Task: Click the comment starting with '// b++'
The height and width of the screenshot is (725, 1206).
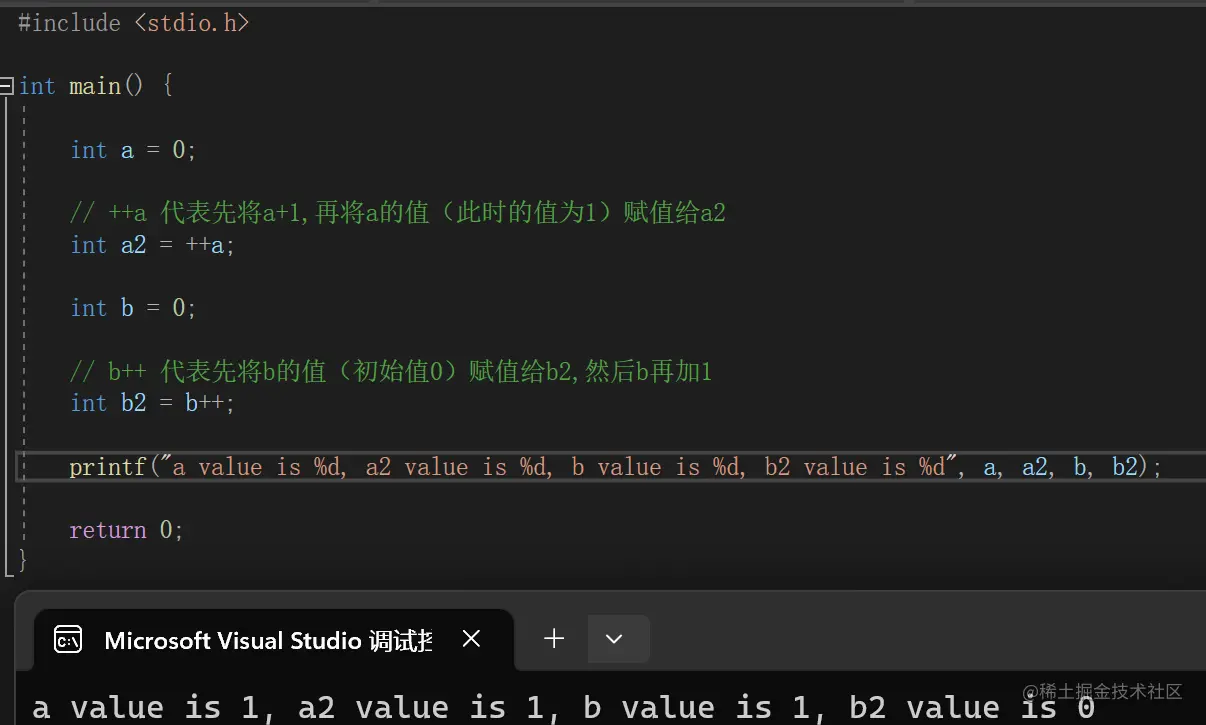Action: [x=391, y=373]
